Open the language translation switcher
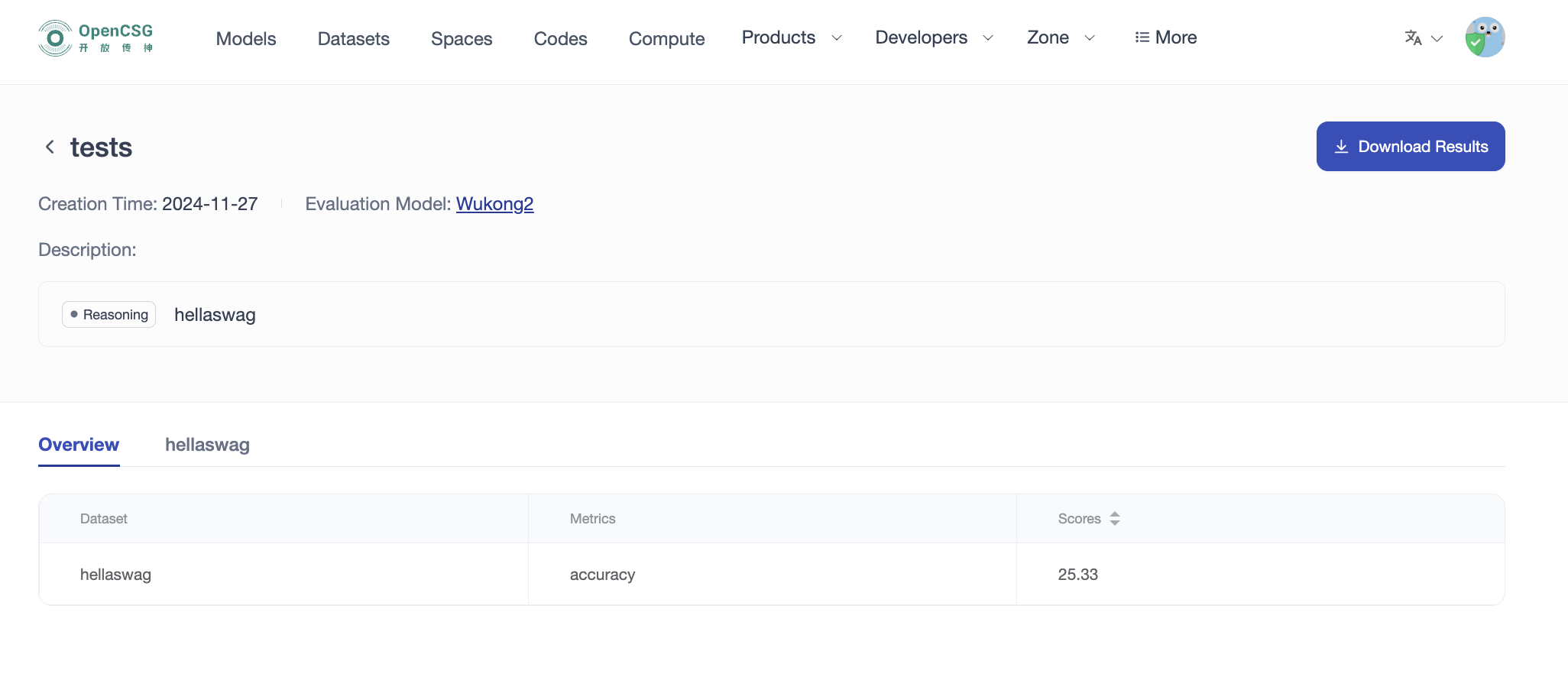 tap(1422, 38)
